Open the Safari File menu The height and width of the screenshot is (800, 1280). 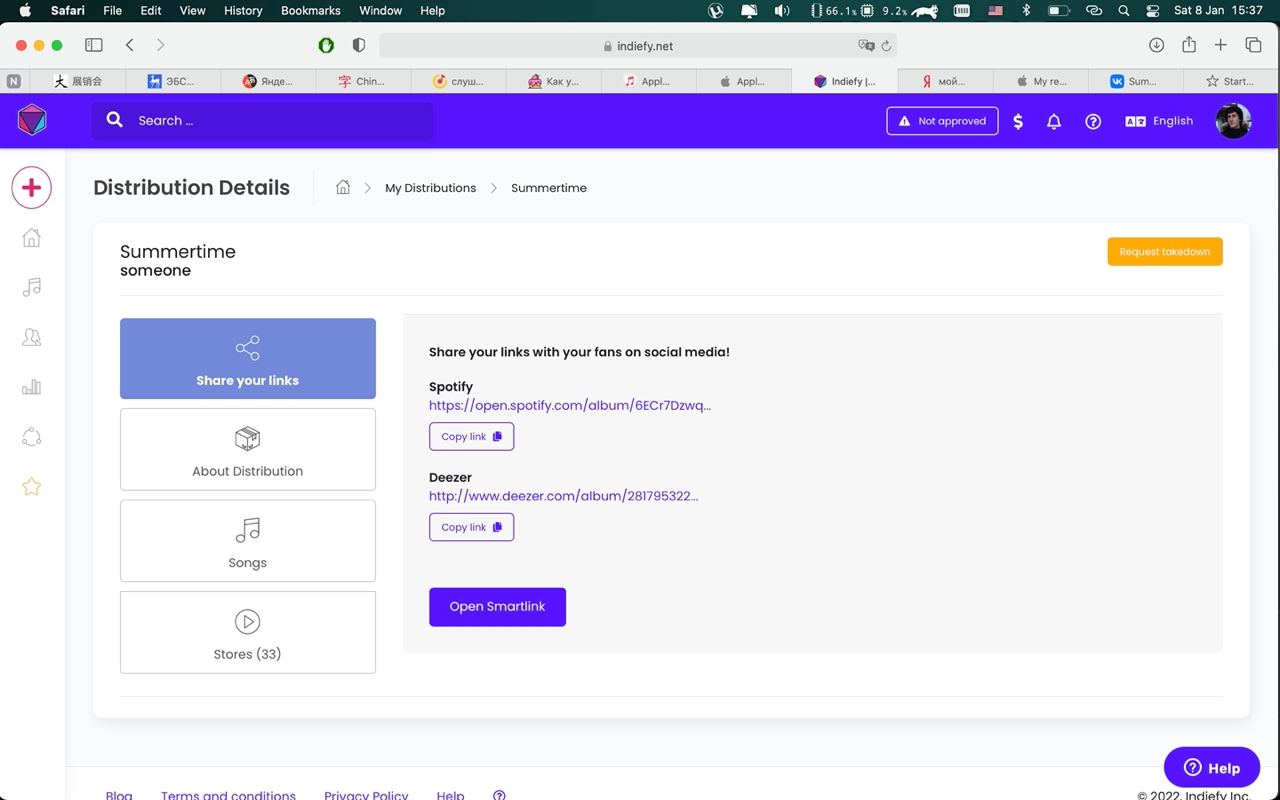tap(113, 11)
